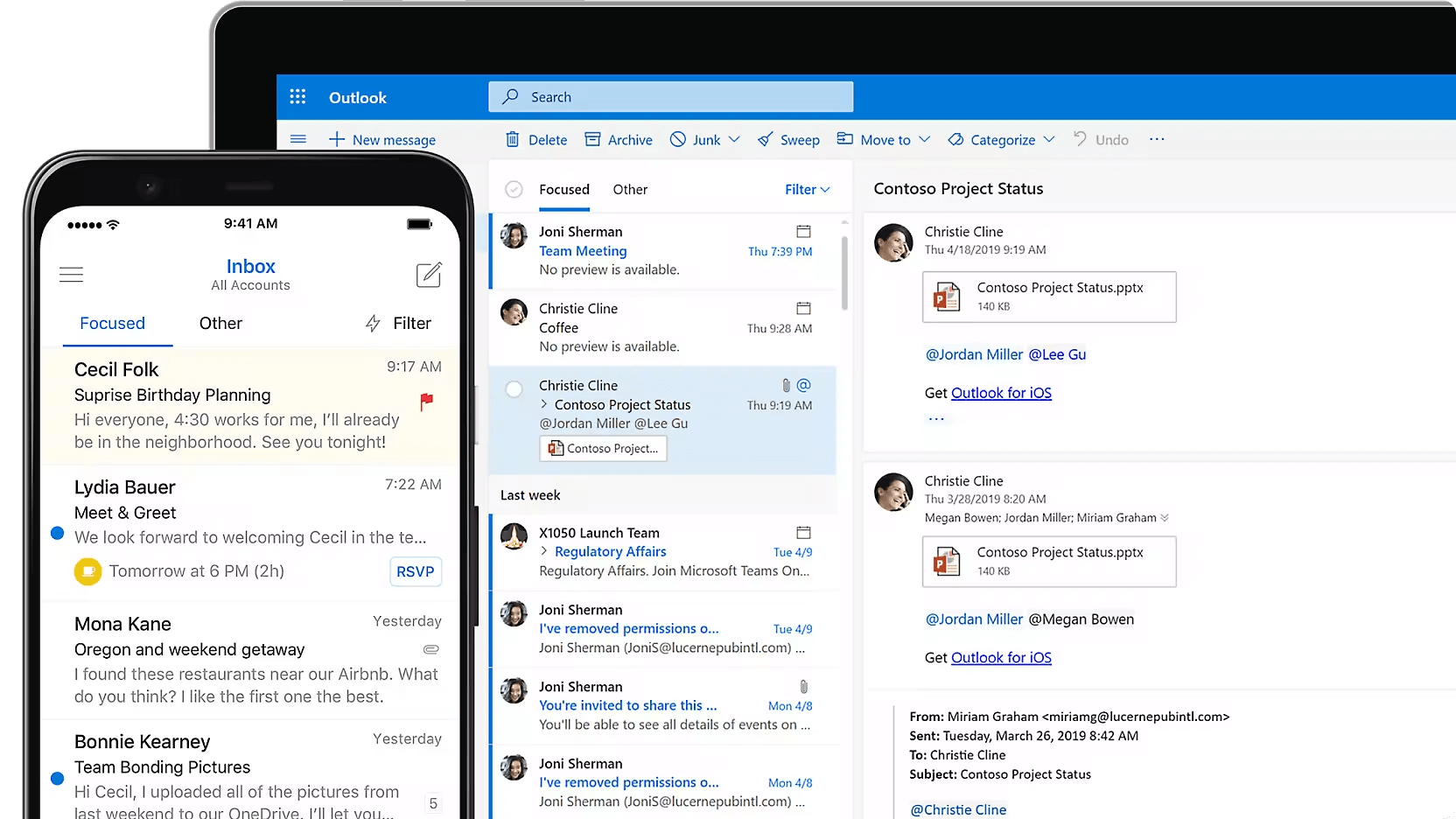Switch to the Other tab on desktop
This screenshot has height=819, width=1456.
(x=630, y=189)
